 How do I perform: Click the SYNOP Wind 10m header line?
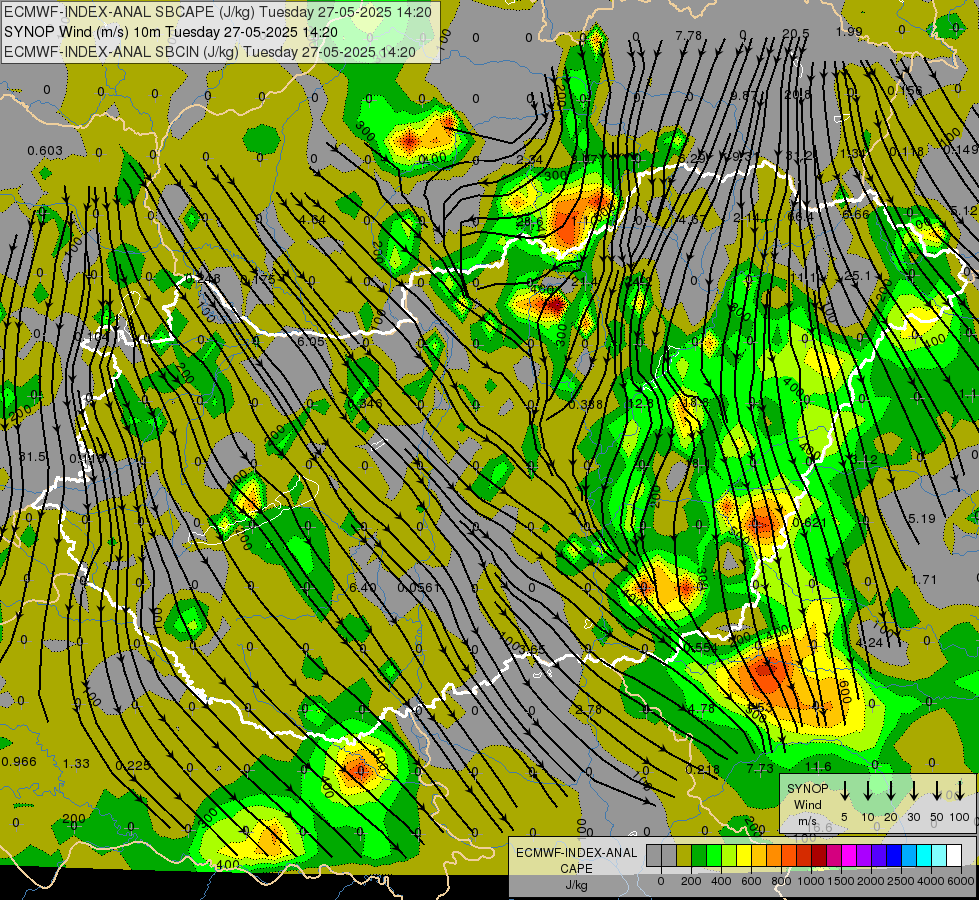(x=170, y=32)
